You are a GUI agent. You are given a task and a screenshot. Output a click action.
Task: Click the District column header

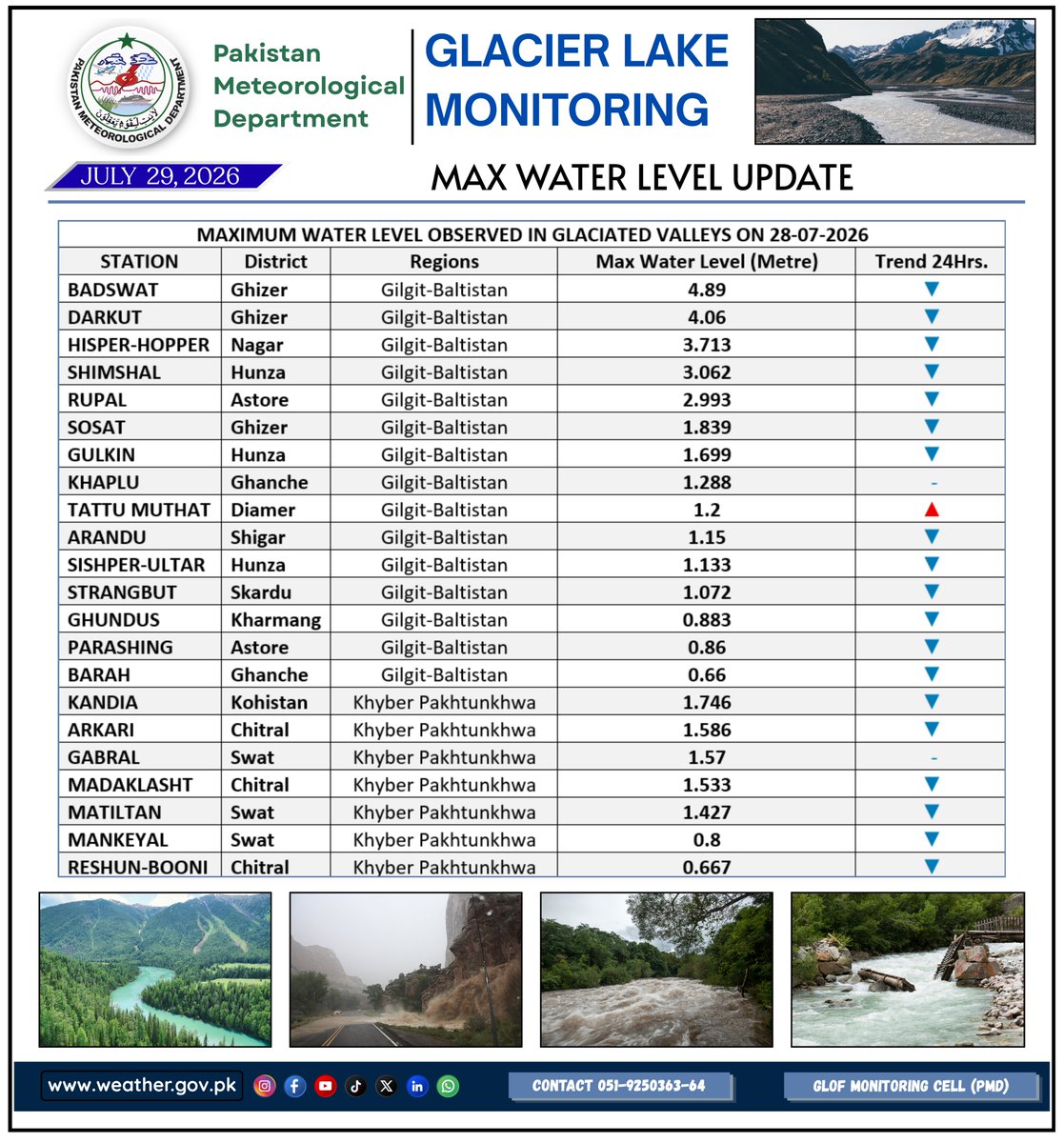275,262
